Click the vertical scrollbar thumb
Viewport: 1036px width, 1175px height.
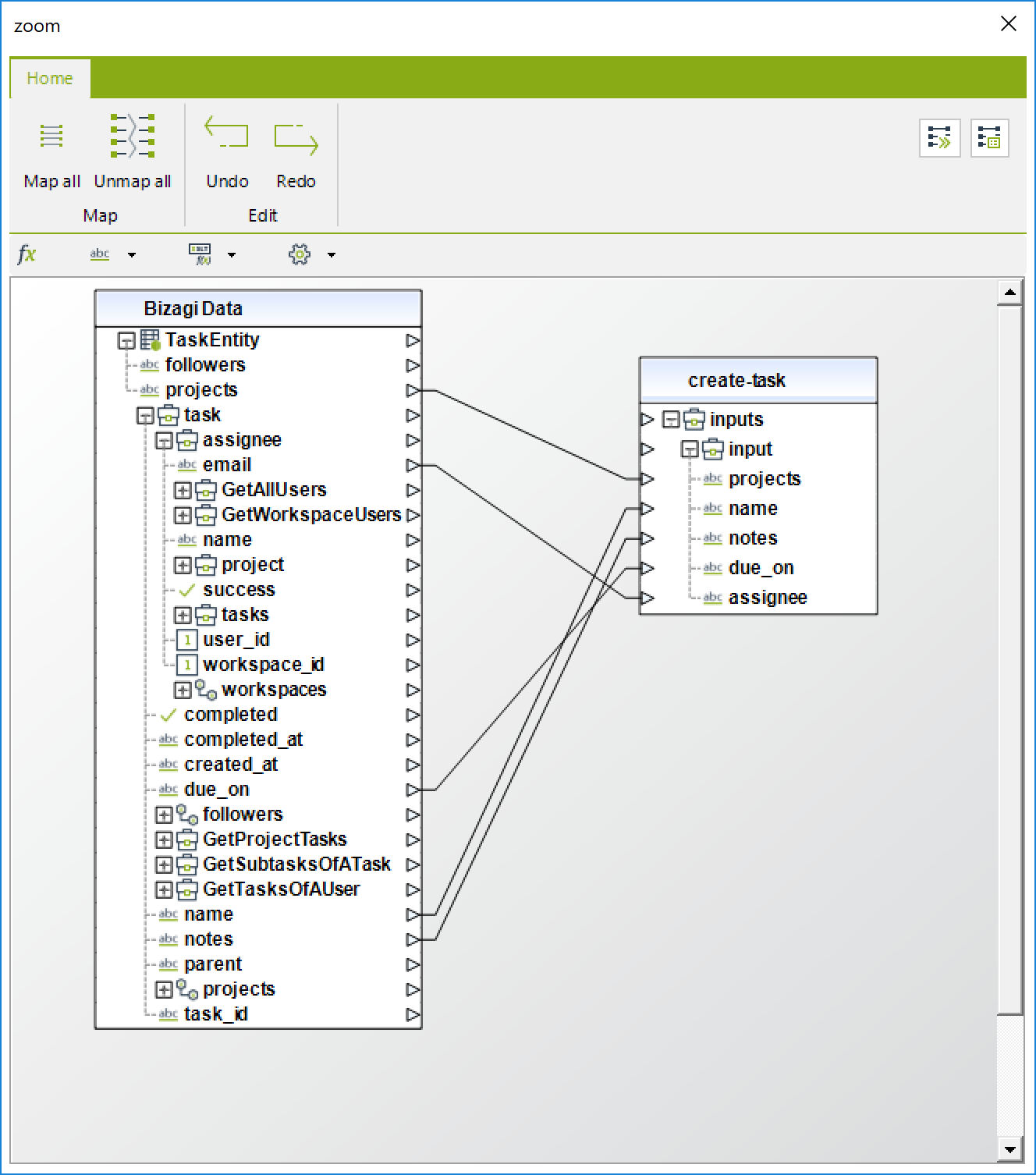(1009, 660)
